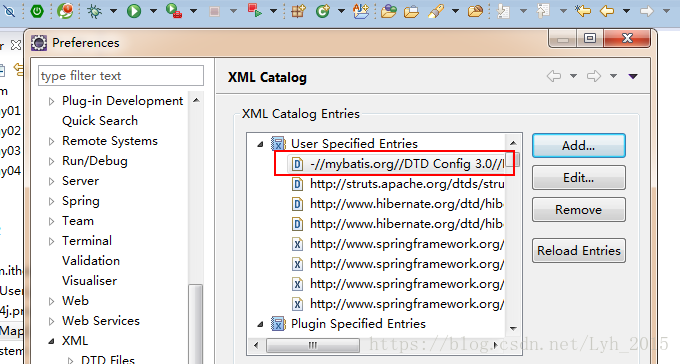Select Web in preferences tree
This screenshot has height=364, width=680.
75,300
